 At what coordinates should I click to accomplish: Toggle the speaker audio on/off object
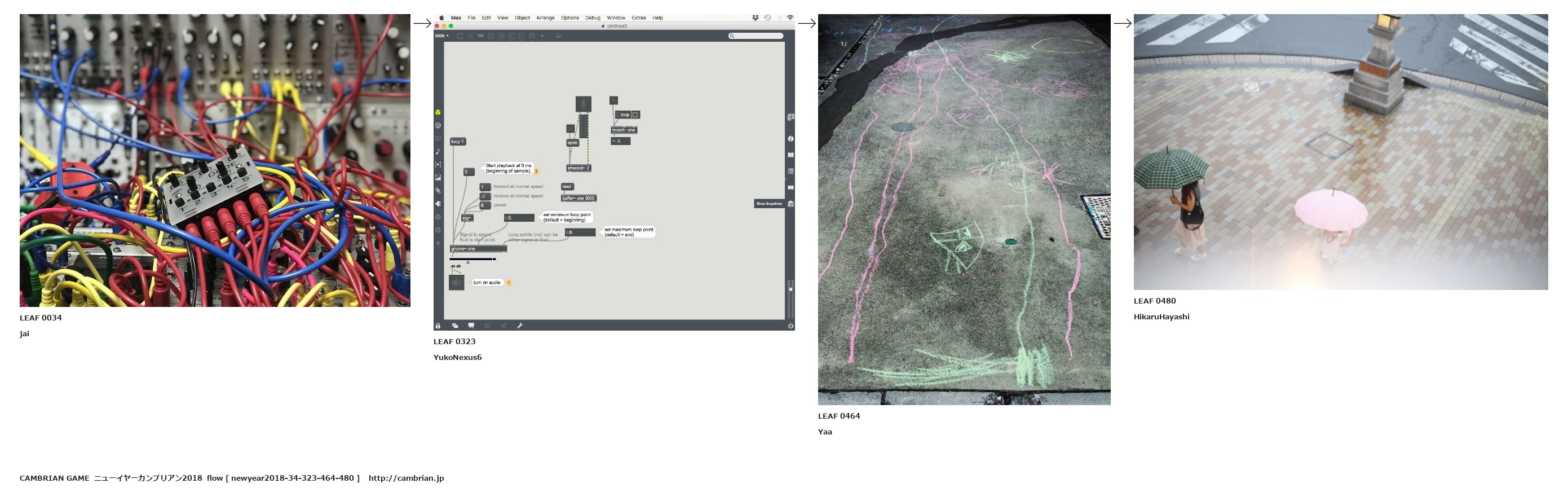[456, 283]
